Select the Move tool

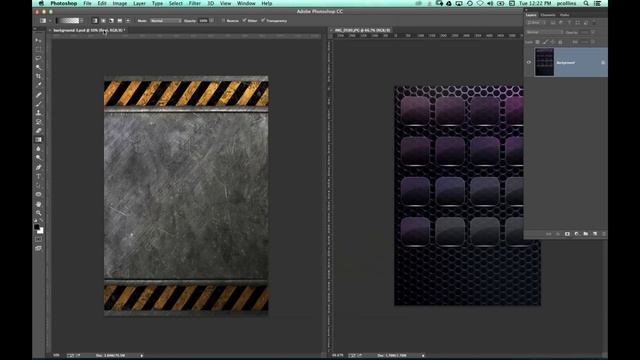click(x=38, y=40)
